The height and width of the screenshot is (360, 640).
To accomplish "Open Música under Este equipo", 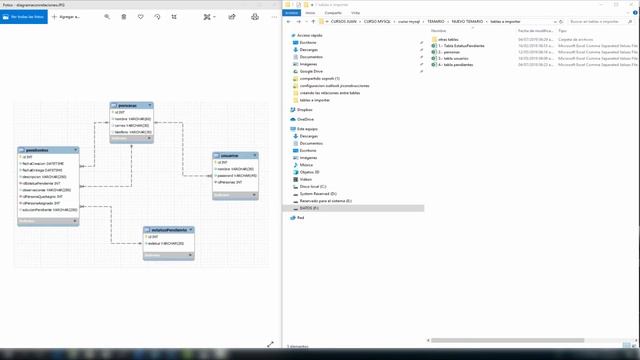I will (306, 165).
